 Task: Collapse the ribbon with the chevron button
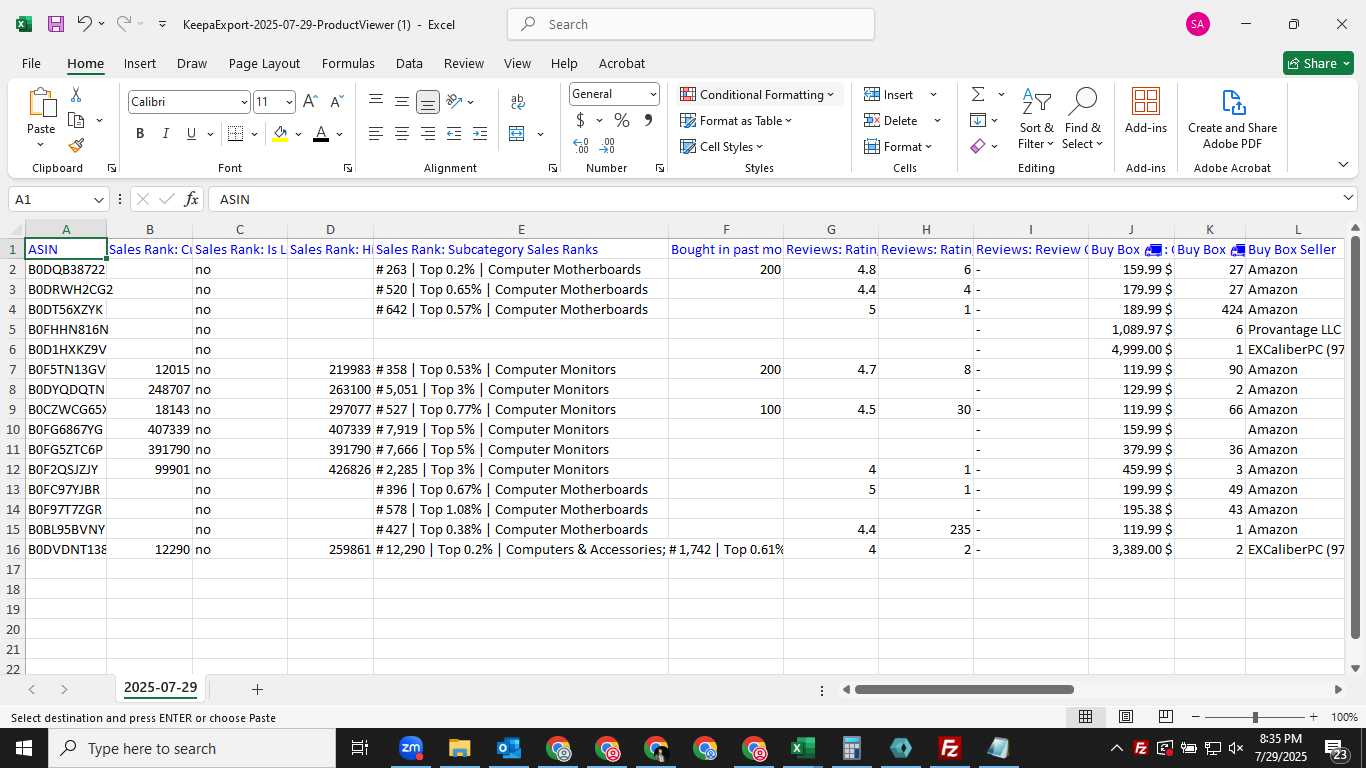pos(1343,164)
